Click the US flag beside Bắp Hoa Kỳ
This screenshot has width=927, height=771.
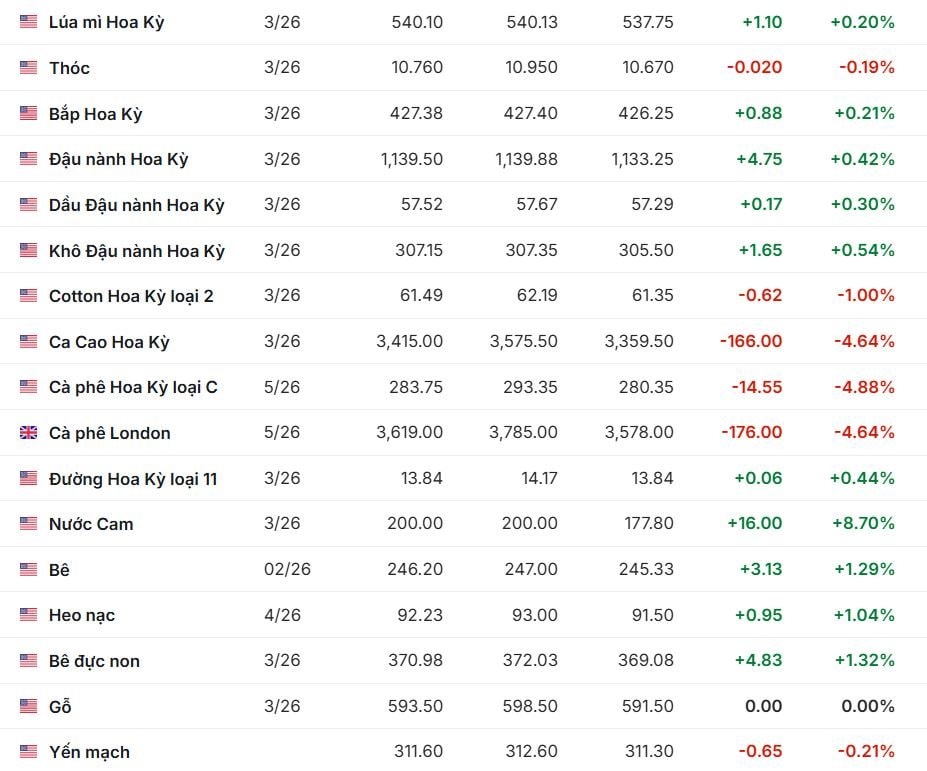[28, 114]
